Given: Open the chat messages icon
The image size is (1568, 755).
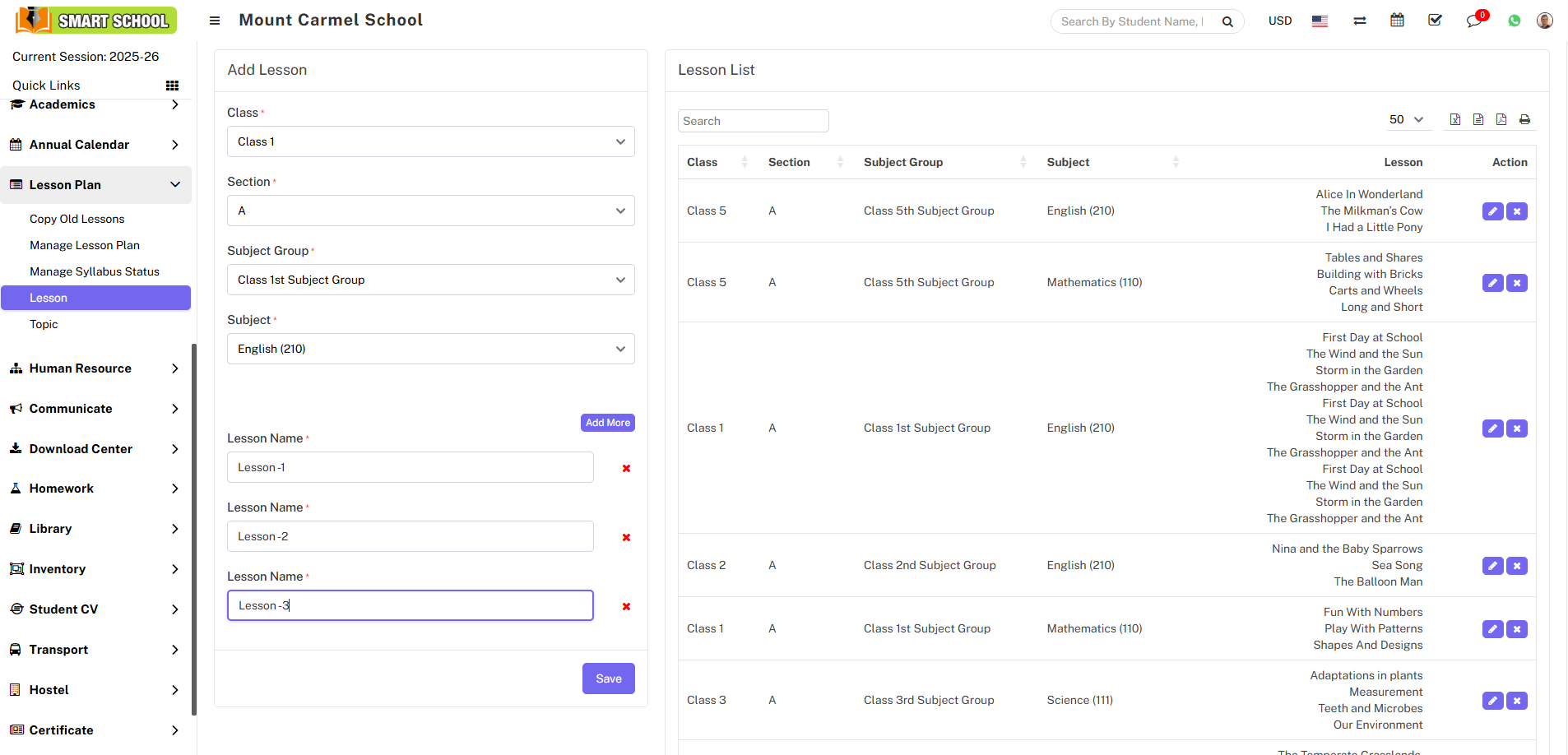Looking at the screenshot, I should pos(1473,21).
